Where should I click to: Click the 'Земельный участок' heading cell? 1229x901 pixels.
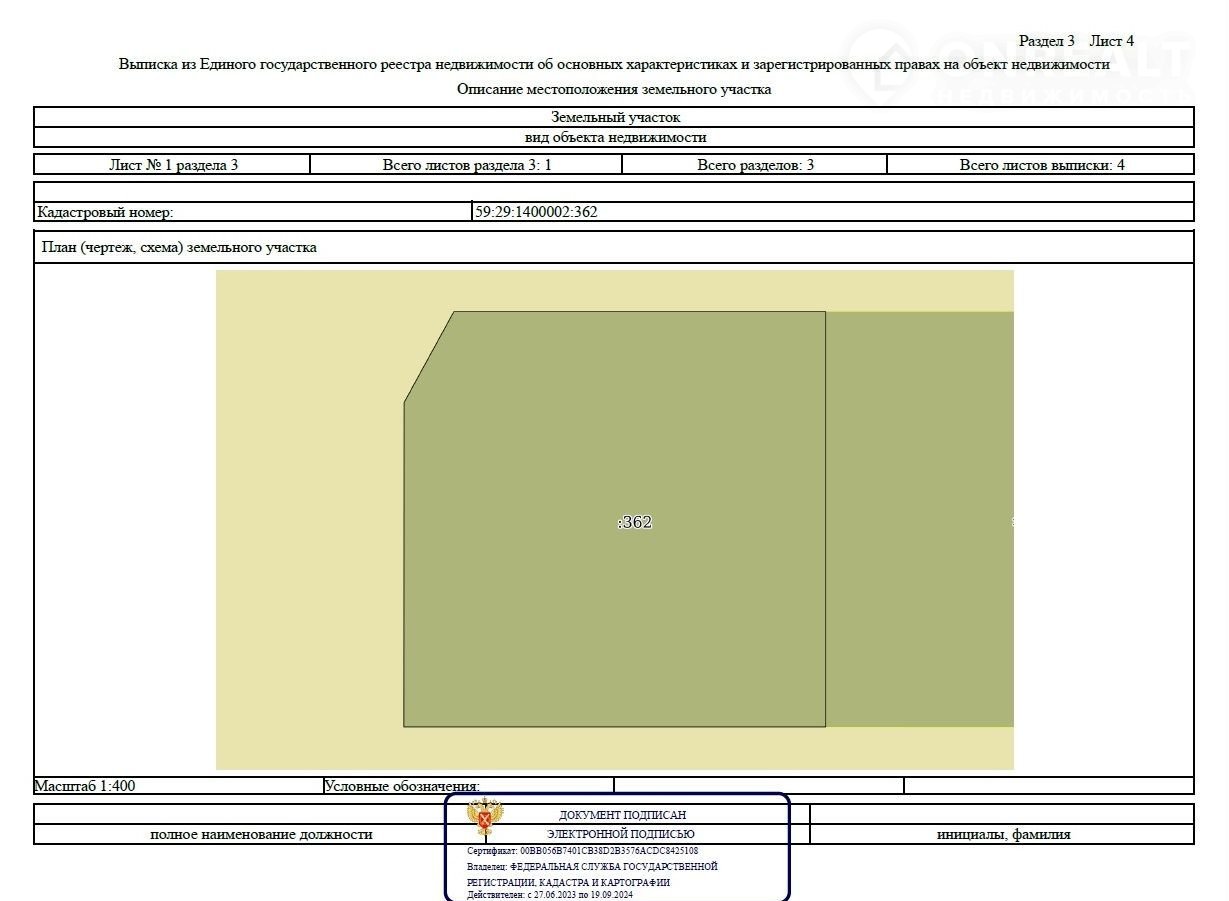(x=614, y=117)
